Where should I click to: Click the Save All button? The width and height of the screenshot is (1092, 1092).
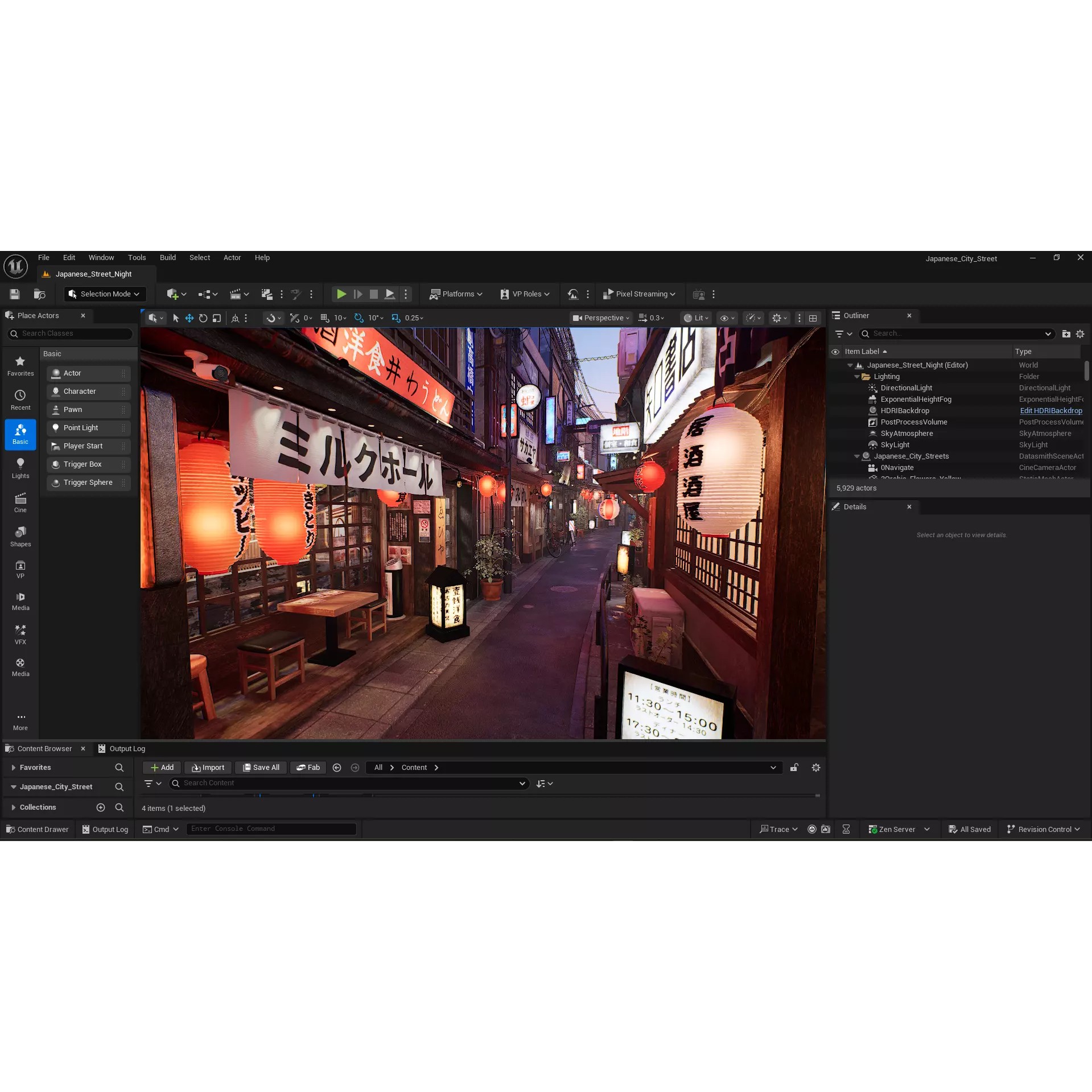[261, 767]
